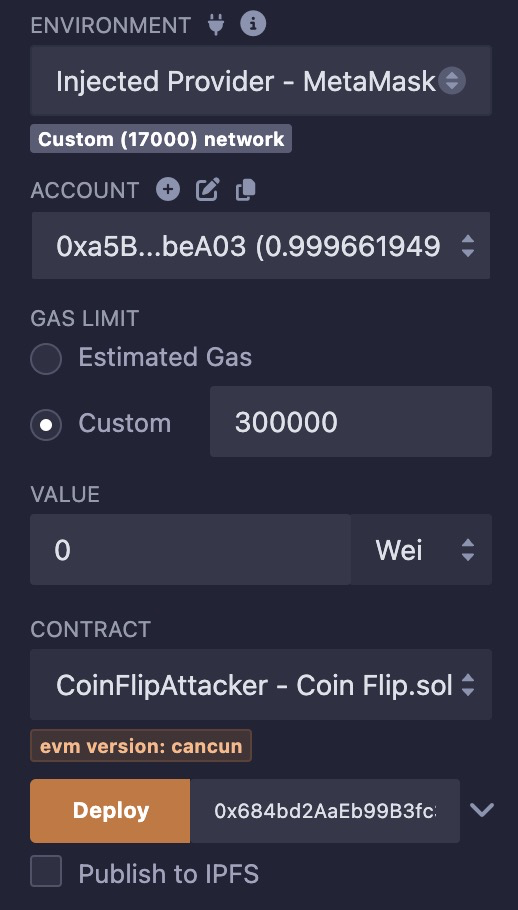Select the Estimated Gas radio button
Viewport: 518px width, 910px height.
click(x=46, y=358)
